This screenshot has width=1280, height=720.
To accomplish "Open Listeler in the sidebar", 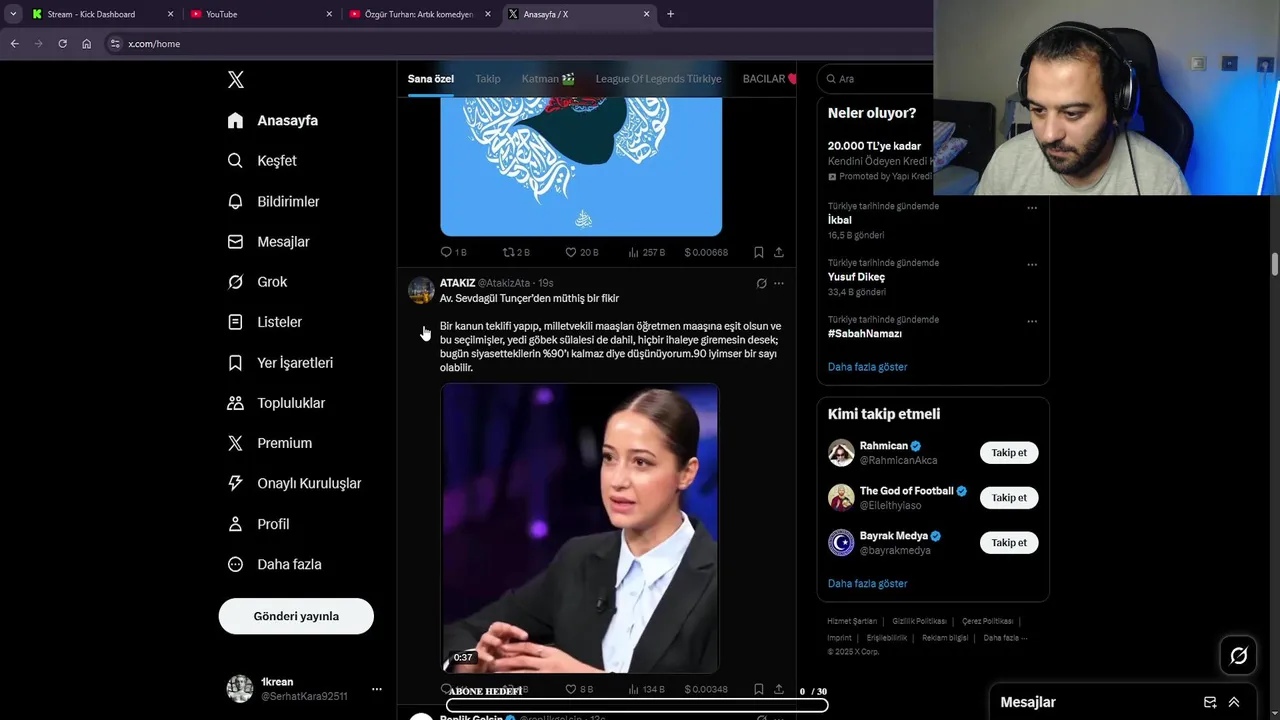I will 264,322.
